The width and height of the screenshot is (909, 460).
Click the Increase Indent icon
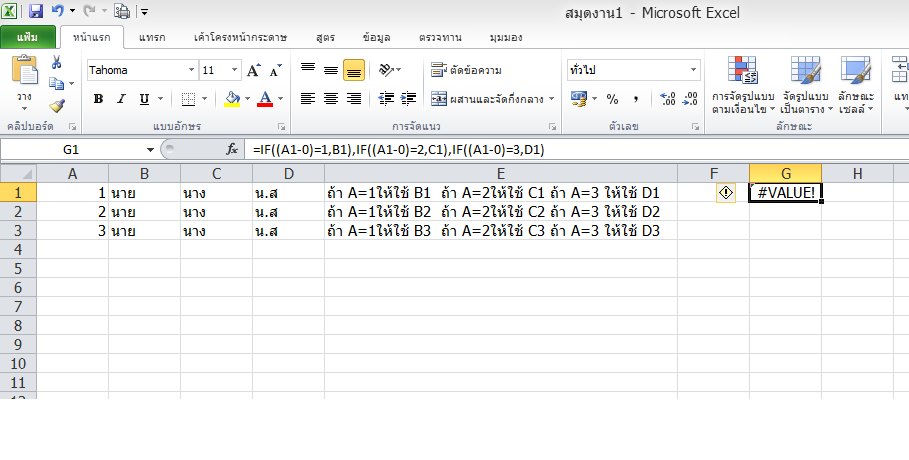pos(409,99)
